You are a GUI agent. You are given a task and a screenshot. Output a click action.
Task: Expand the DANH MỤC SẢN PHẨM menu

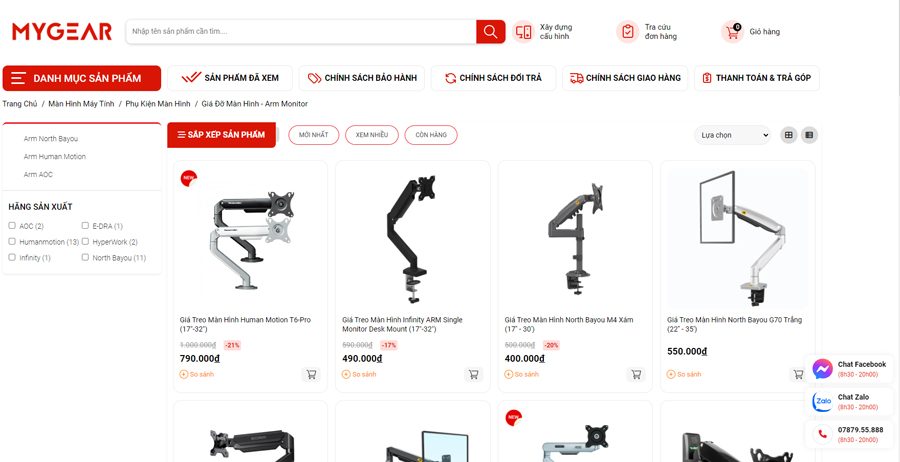point(82,78)
